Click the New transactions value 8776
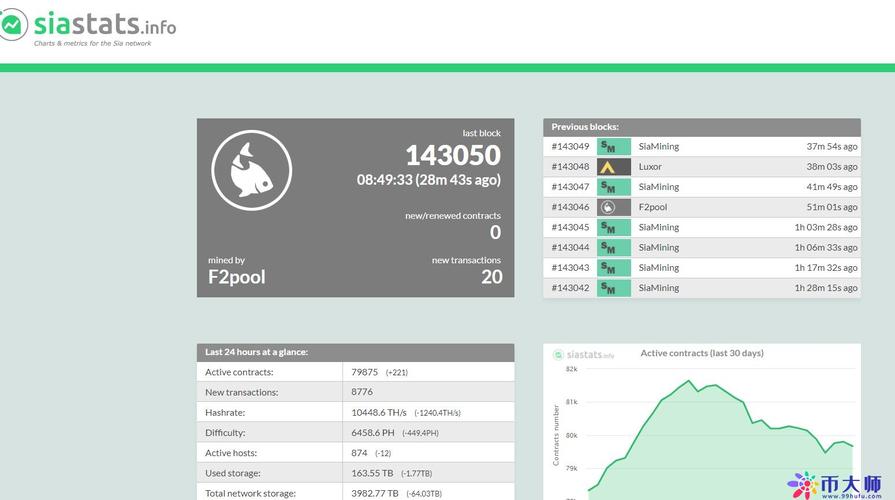The image size is (895, 500). 362,392
